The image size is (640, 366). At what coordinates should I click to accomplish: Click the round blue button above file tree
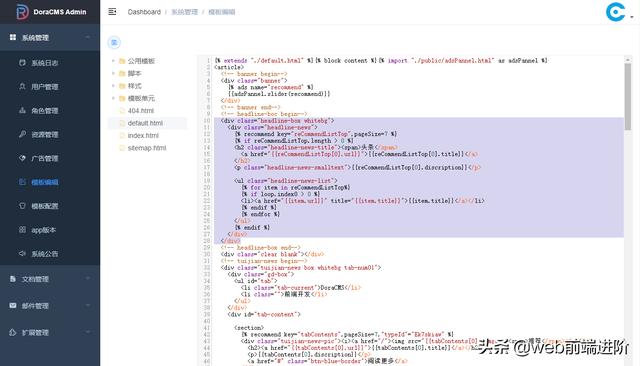click(114, 42)
